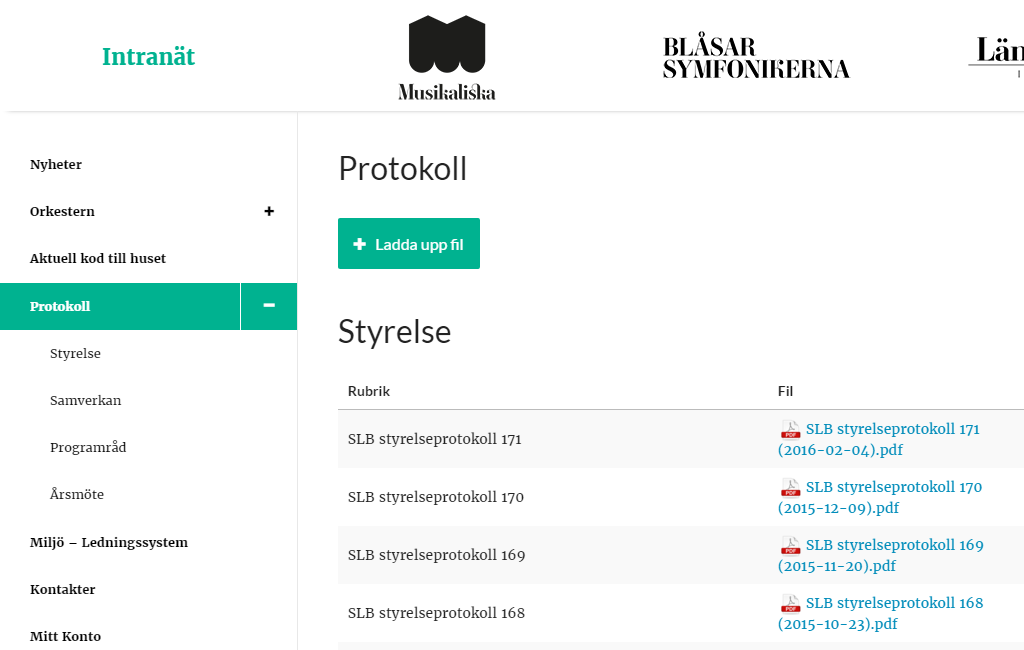Click the PDF icon for protokoll 168

coord(790,604)
